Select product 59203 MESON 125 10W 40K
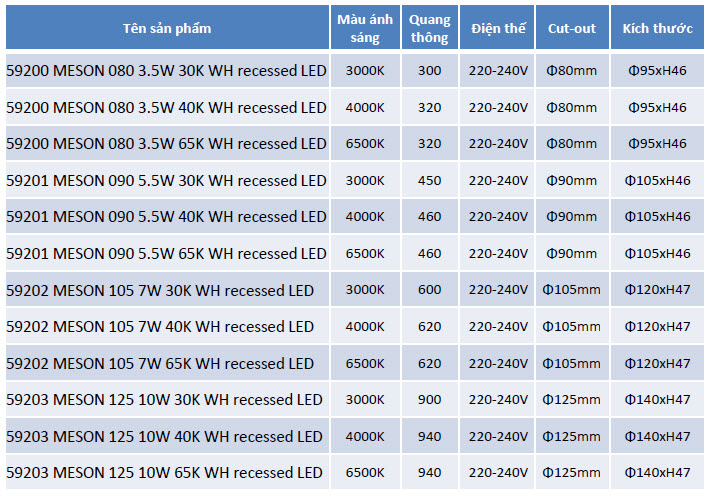The image size is (719, 500). pyautogui.click(x=164, y=436)
